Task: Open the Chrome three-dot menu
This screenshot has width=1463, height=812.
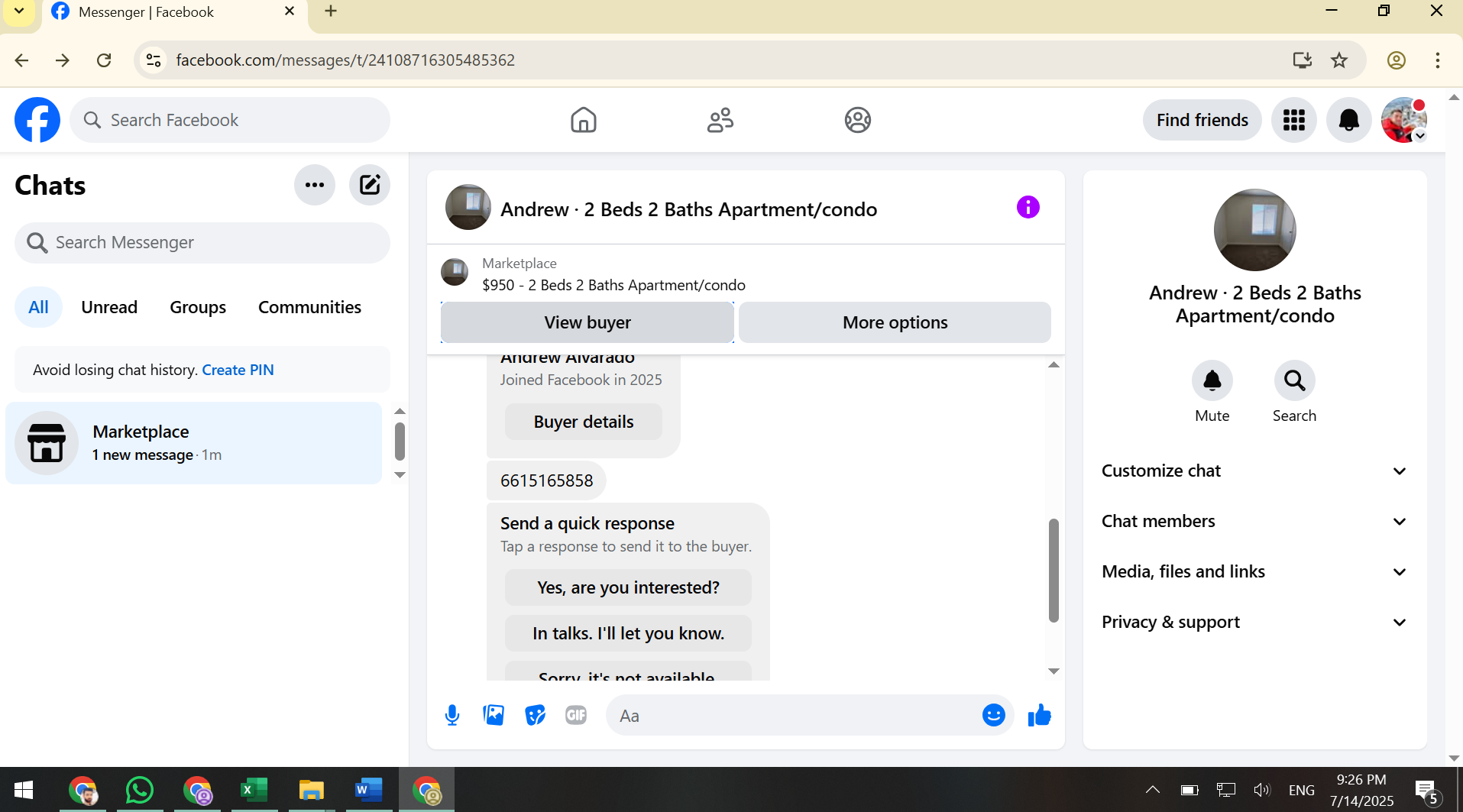Action: pyautogui.click(x=1437, y=60)
